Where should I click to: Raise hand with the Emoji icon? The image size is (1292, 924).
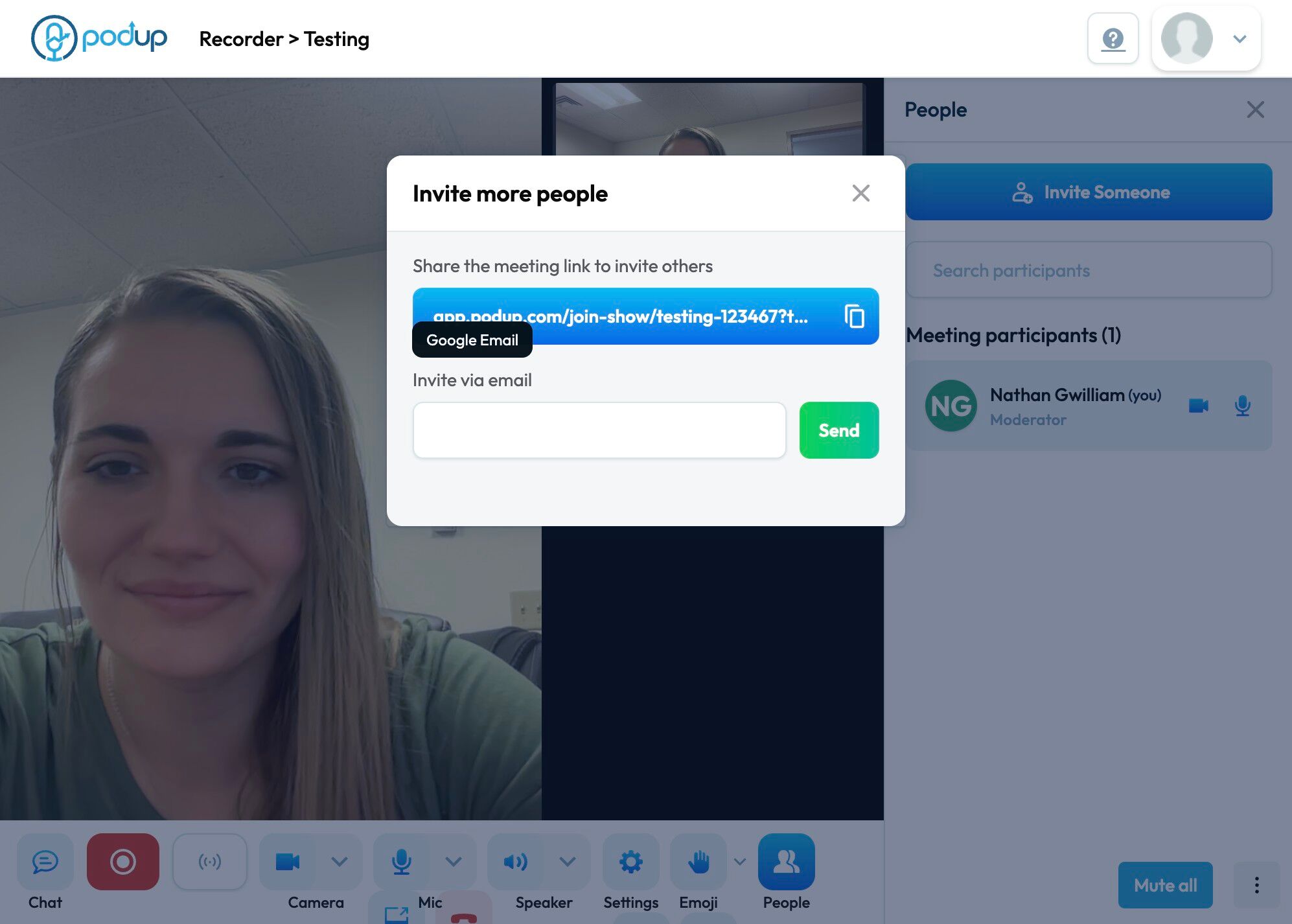(698, 862)
